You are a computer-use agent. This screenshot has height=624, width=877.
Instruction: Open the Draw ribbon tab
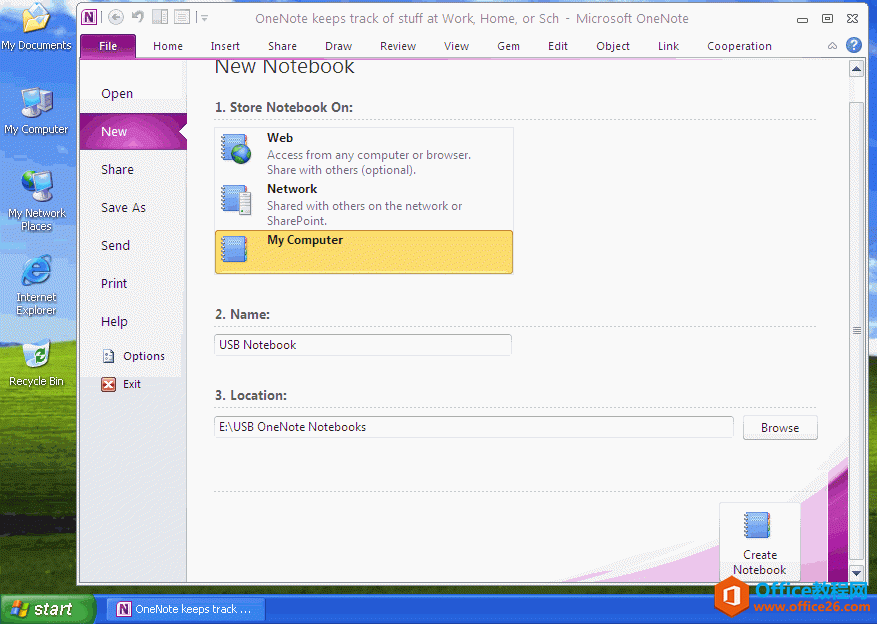click(x=338, y=45)
